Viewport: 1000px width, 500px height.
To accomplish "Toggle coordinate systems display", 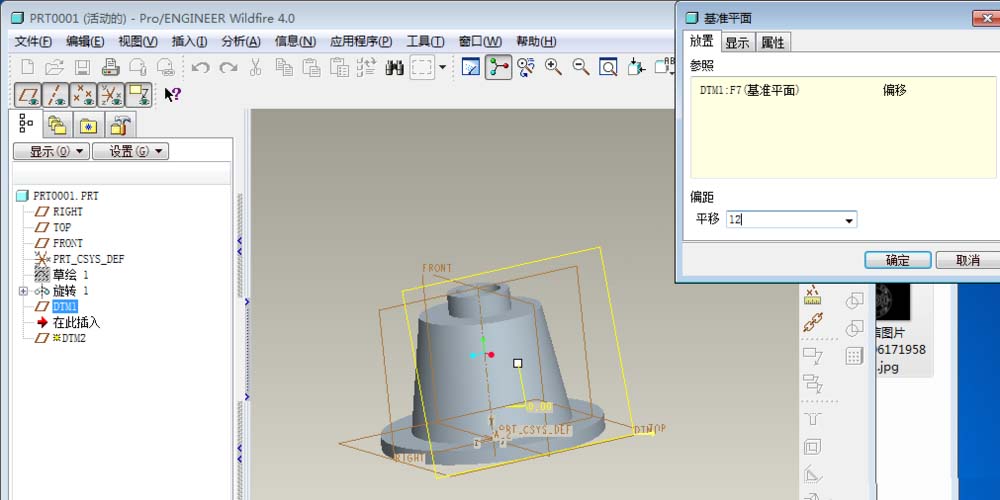I will tap(110, 95).
